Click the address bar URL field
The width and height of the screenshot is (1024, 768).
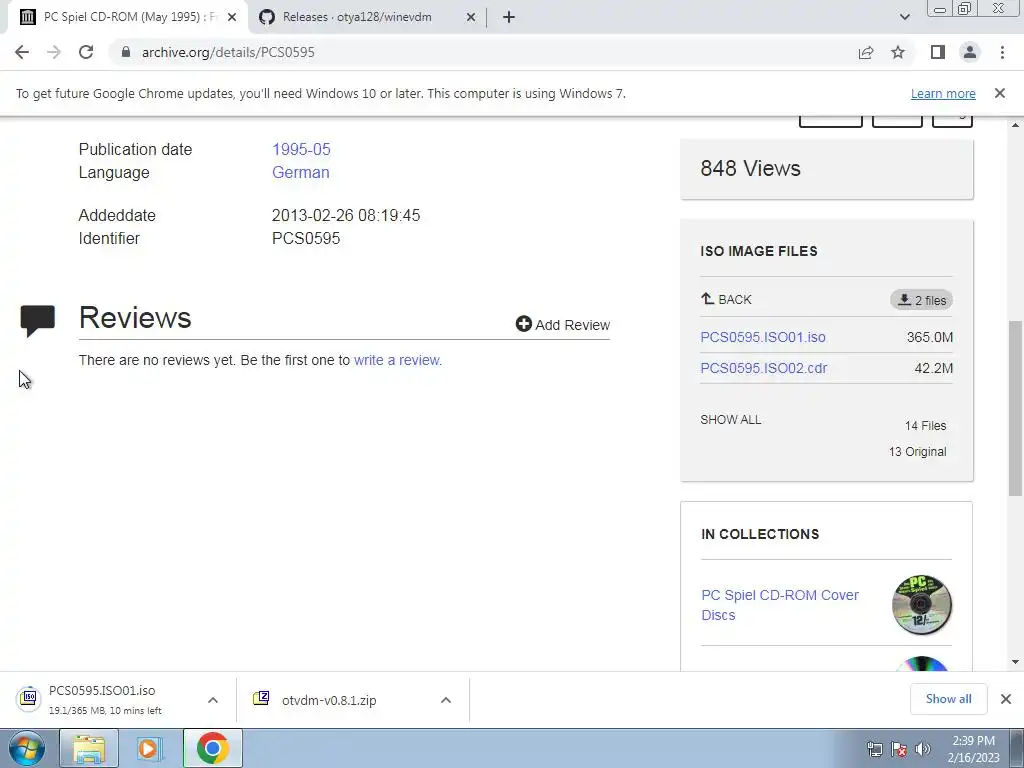click(483, 52)
